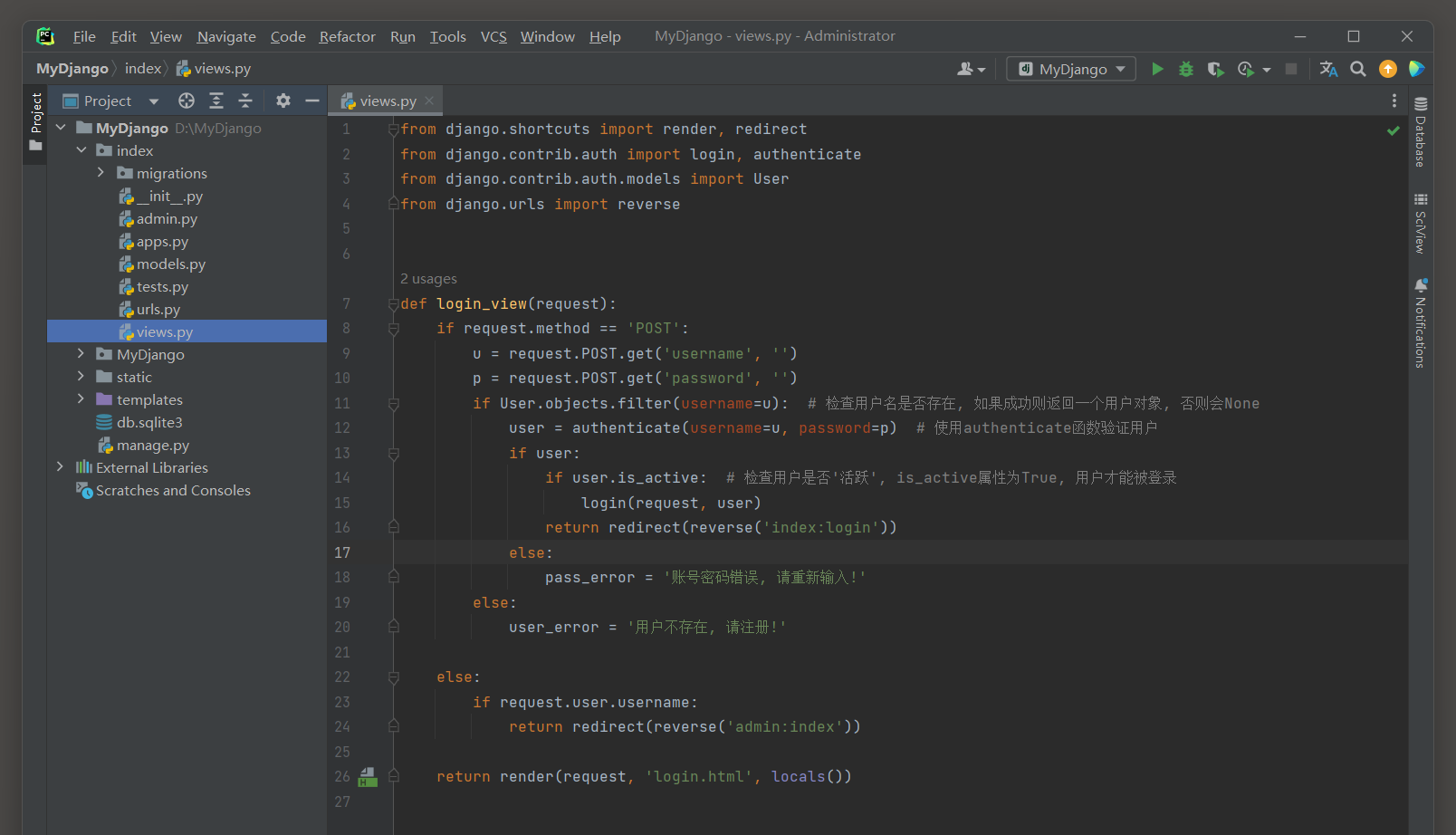This screenshot has width=1456, height=835.
Task: Open the profiler run dropdown arrow
Action: [1267, 70]
